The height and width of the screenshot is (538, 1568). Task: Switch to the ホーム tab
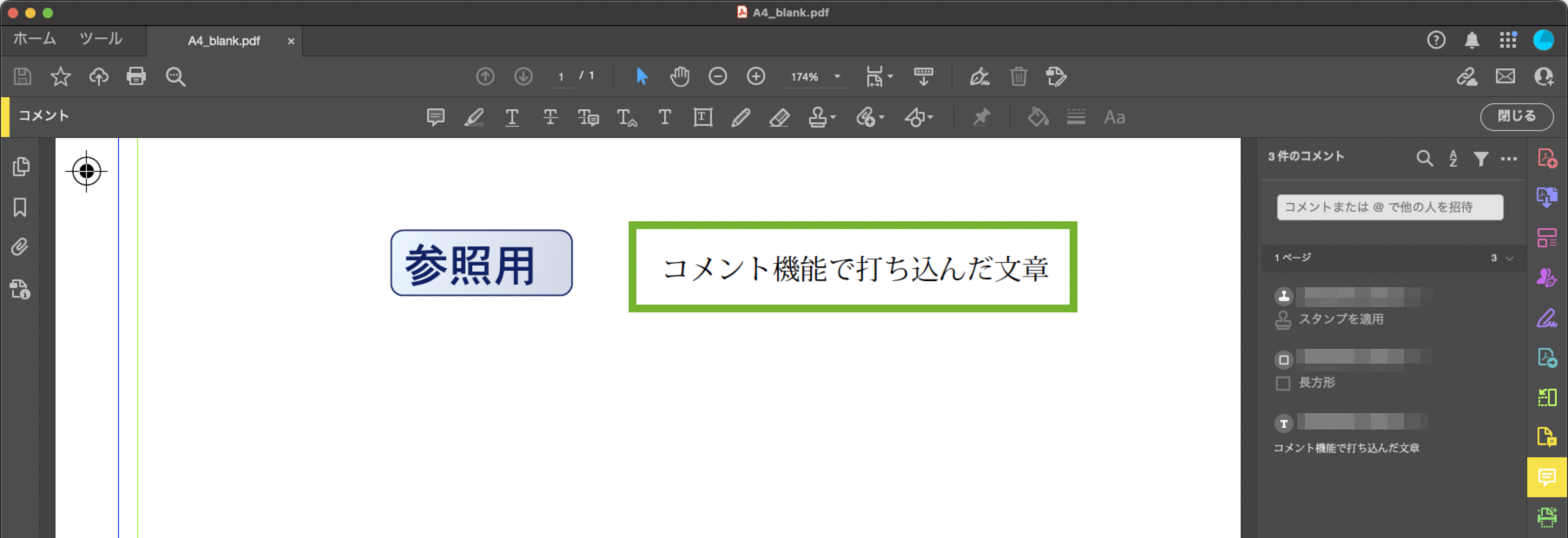coord(35,39)
